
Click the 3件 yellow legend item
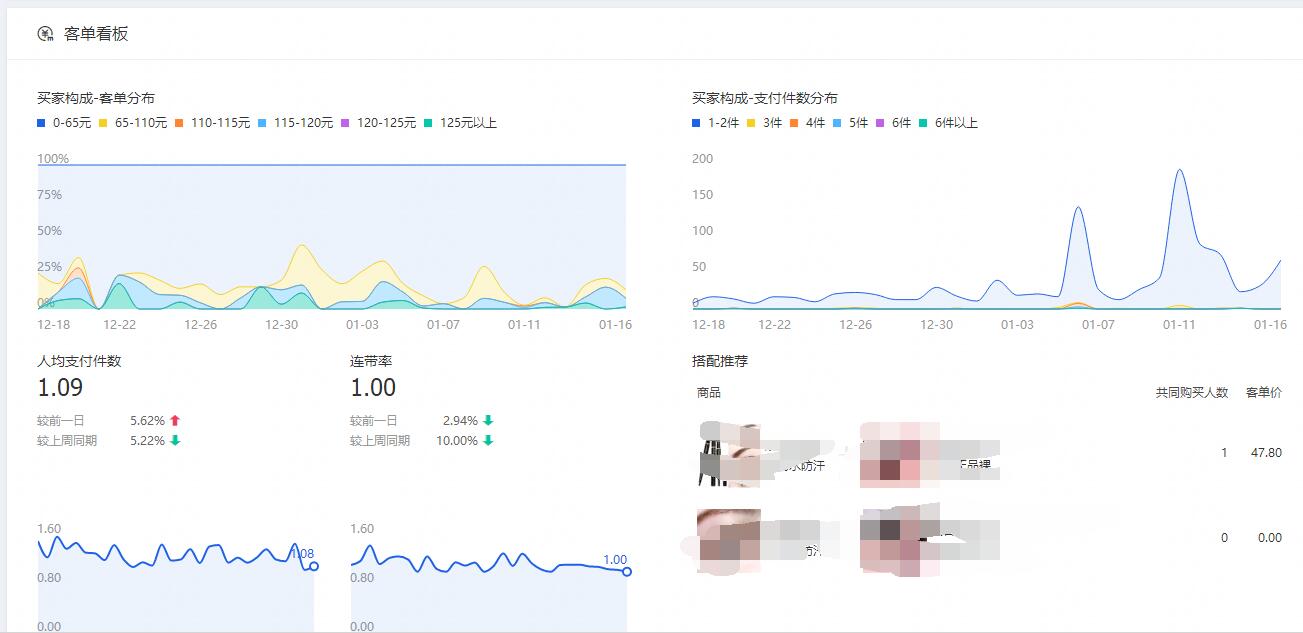coord(764,123)
